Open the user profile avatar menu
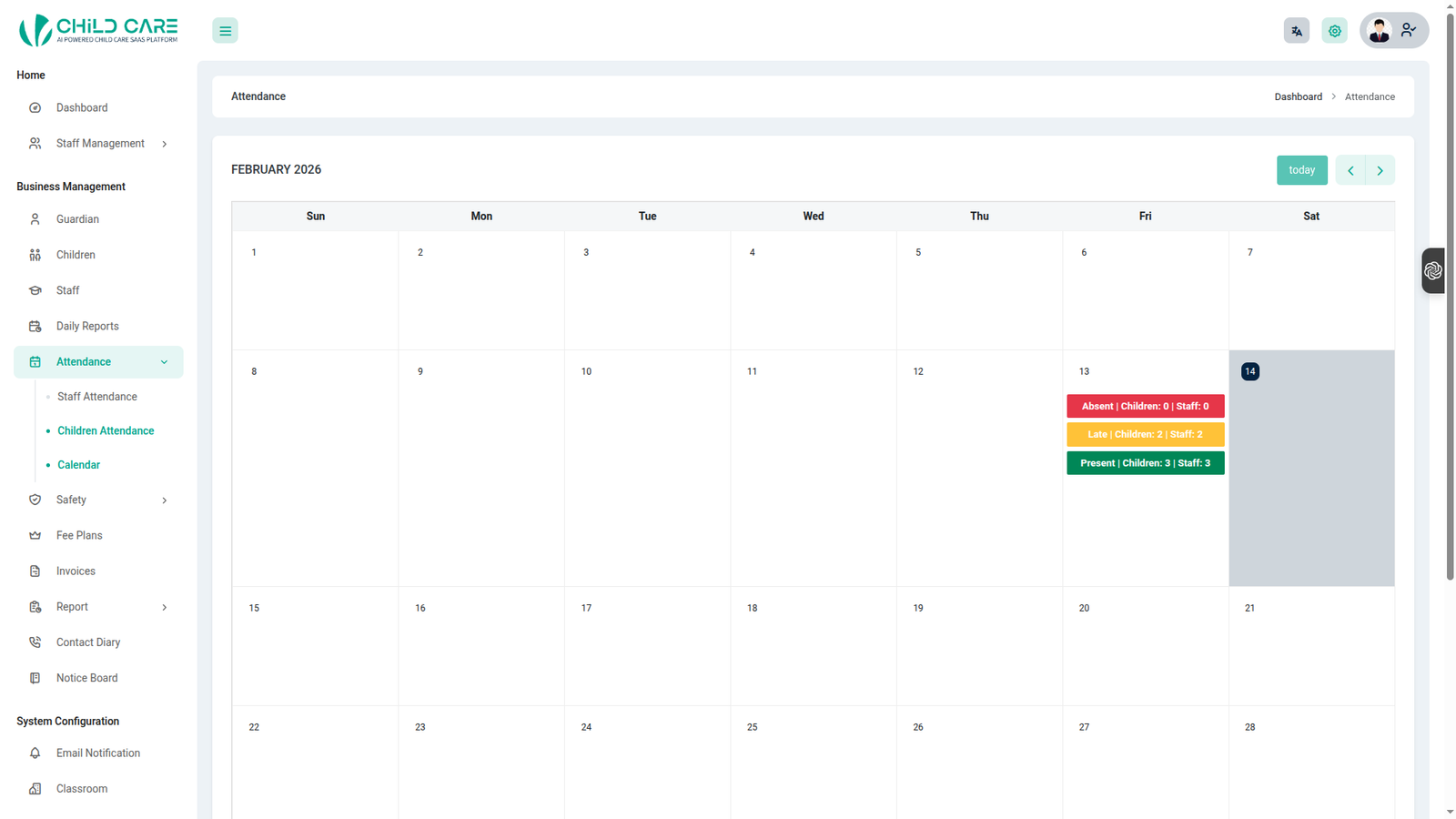Screen dimensions: 1456x819 tap(1380, 30)
